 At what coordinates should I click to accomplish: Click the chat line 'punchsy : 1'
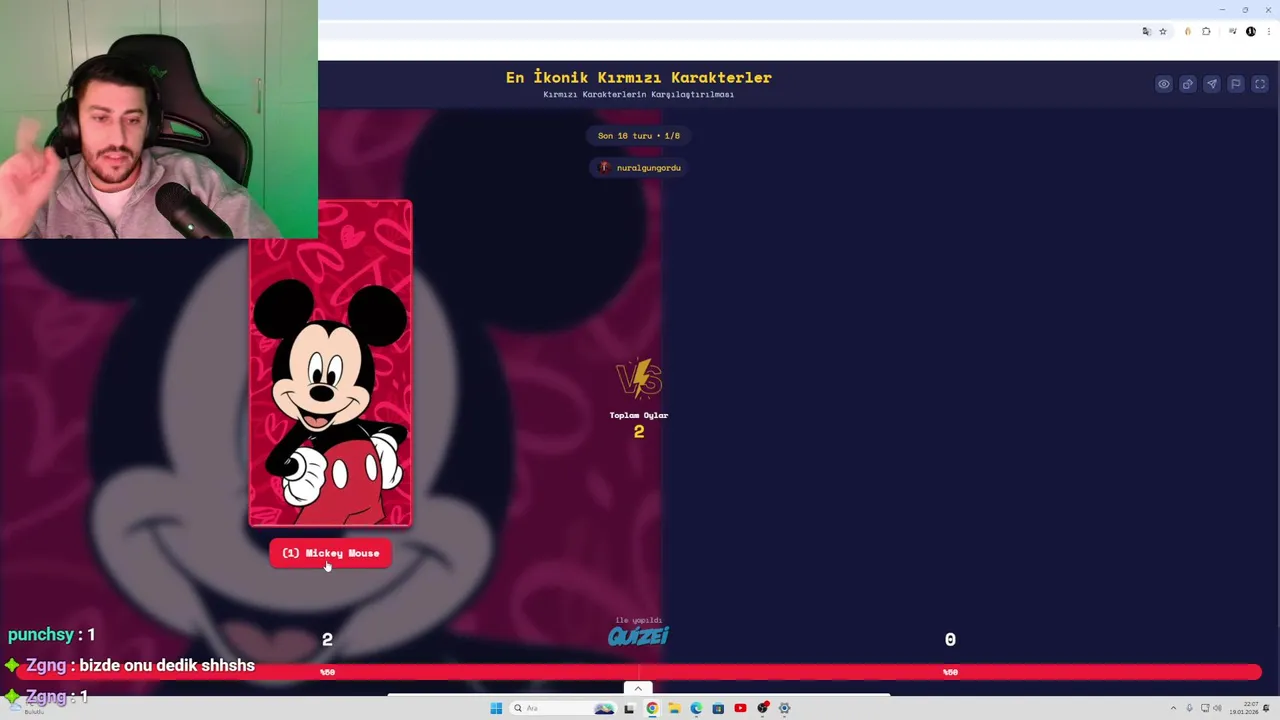click(52, 634)
